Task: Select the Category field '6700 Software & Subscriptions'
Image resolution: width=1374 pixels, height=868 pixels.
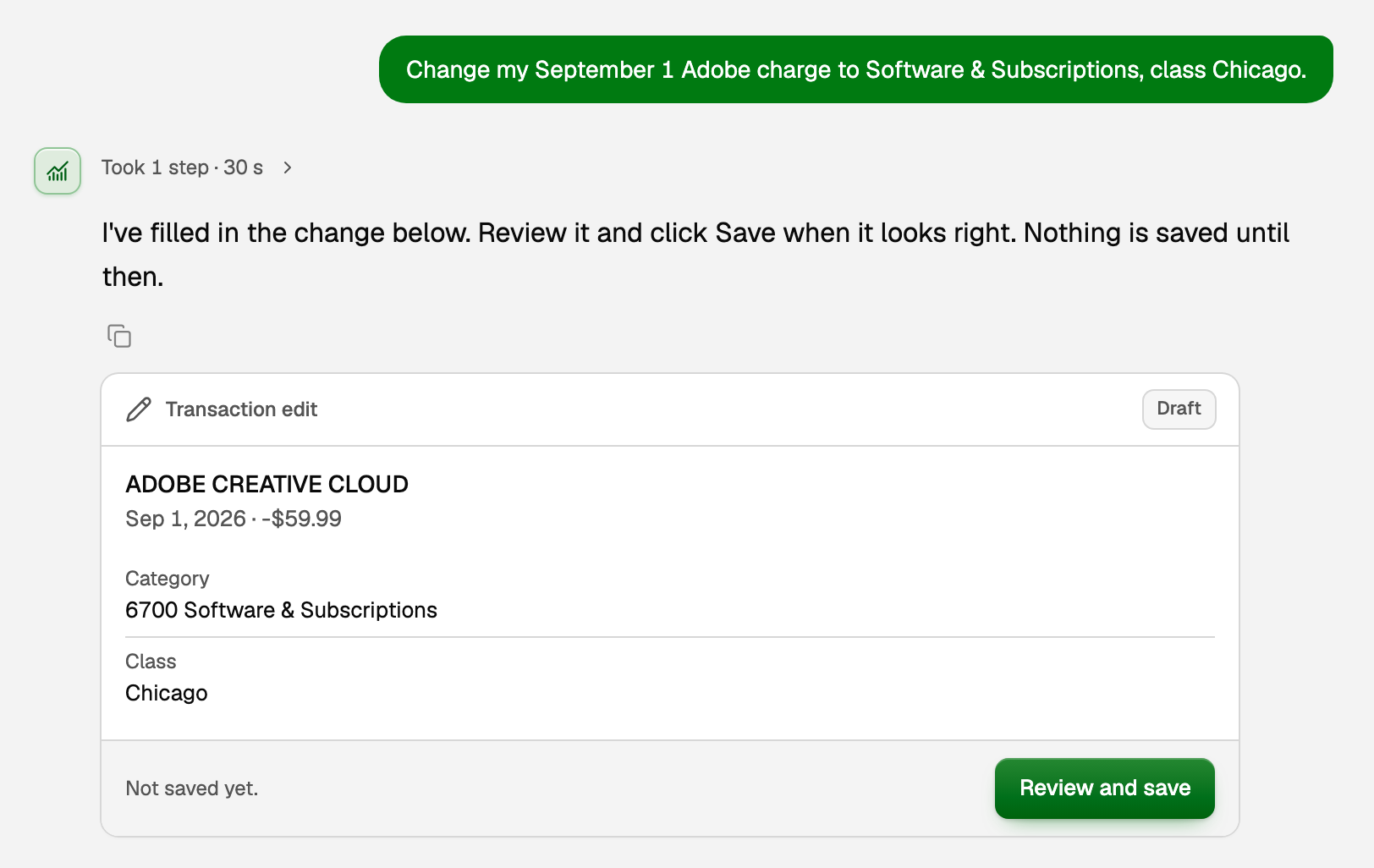Action: [x=281, y=610]
